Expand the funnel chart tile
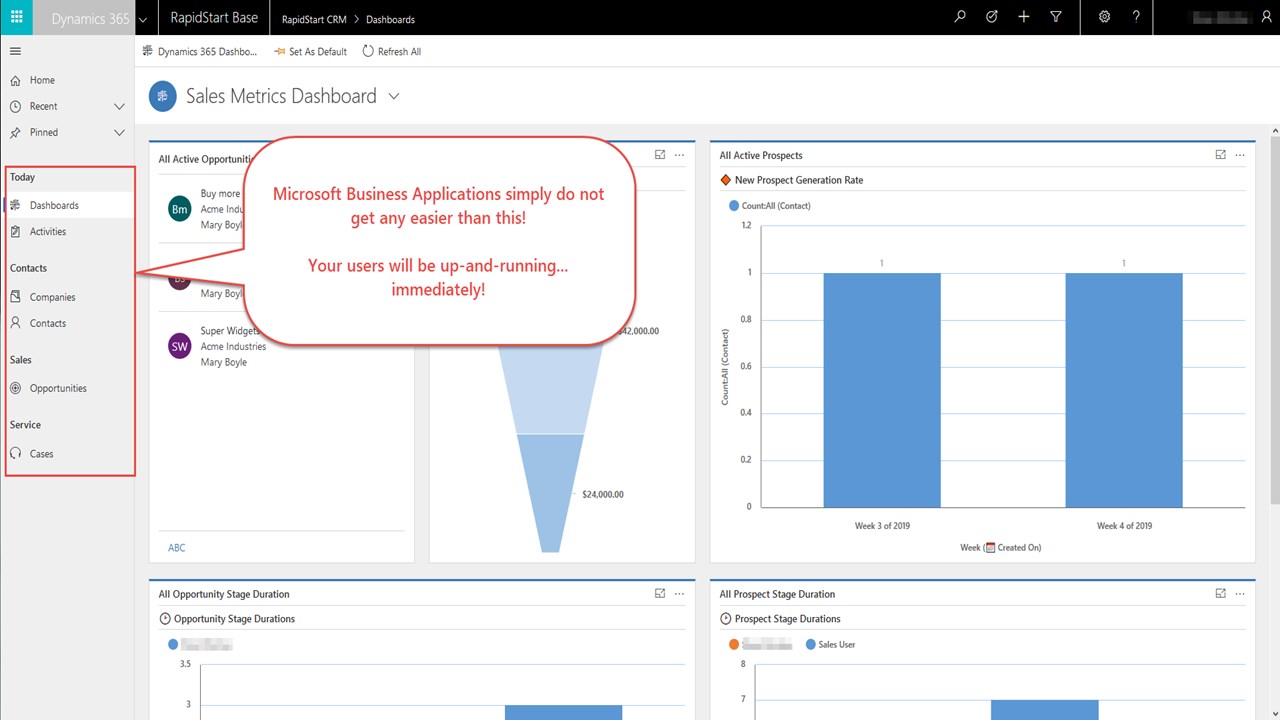 pos(660,155)
